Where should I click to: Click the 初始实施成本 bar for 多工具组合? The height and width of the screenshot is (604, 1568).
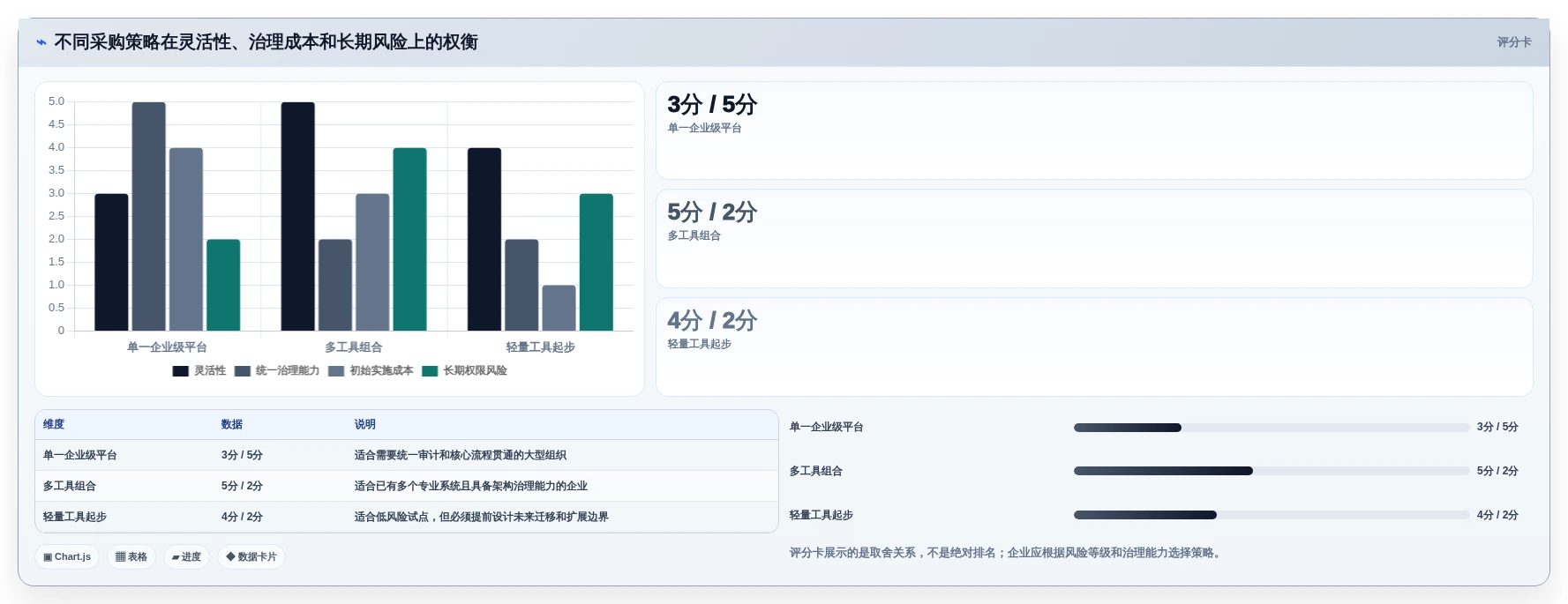point(372,263)
